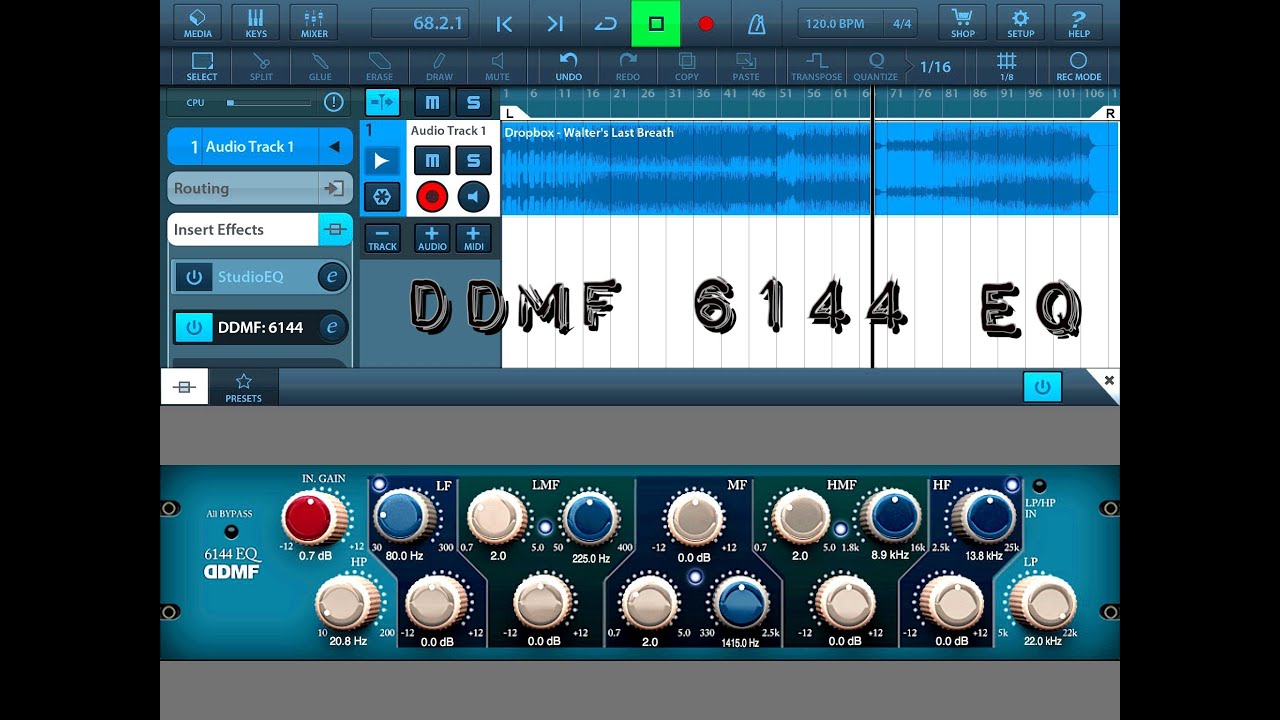Click the UNDO arrow

tap(569, 66)
